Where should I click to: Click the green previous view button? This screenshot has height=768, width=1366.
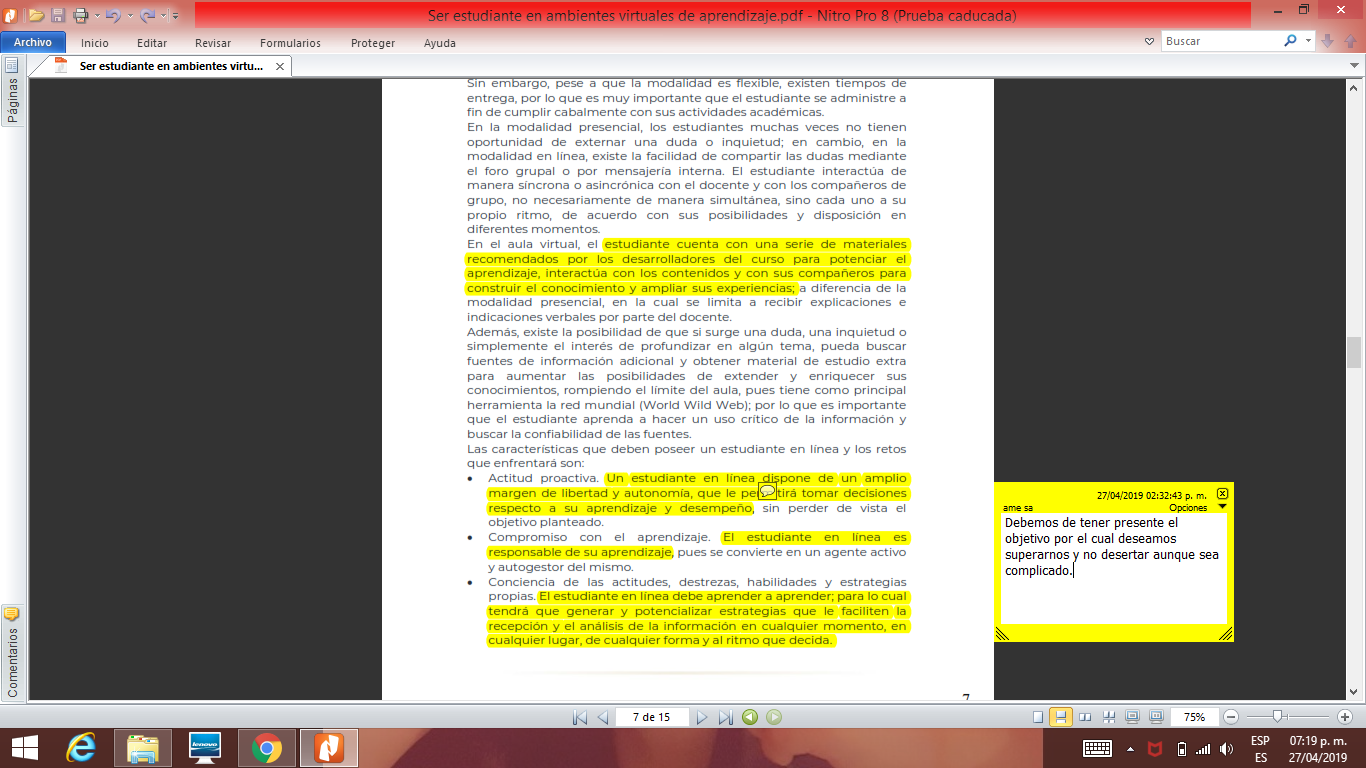pos(749,717)
